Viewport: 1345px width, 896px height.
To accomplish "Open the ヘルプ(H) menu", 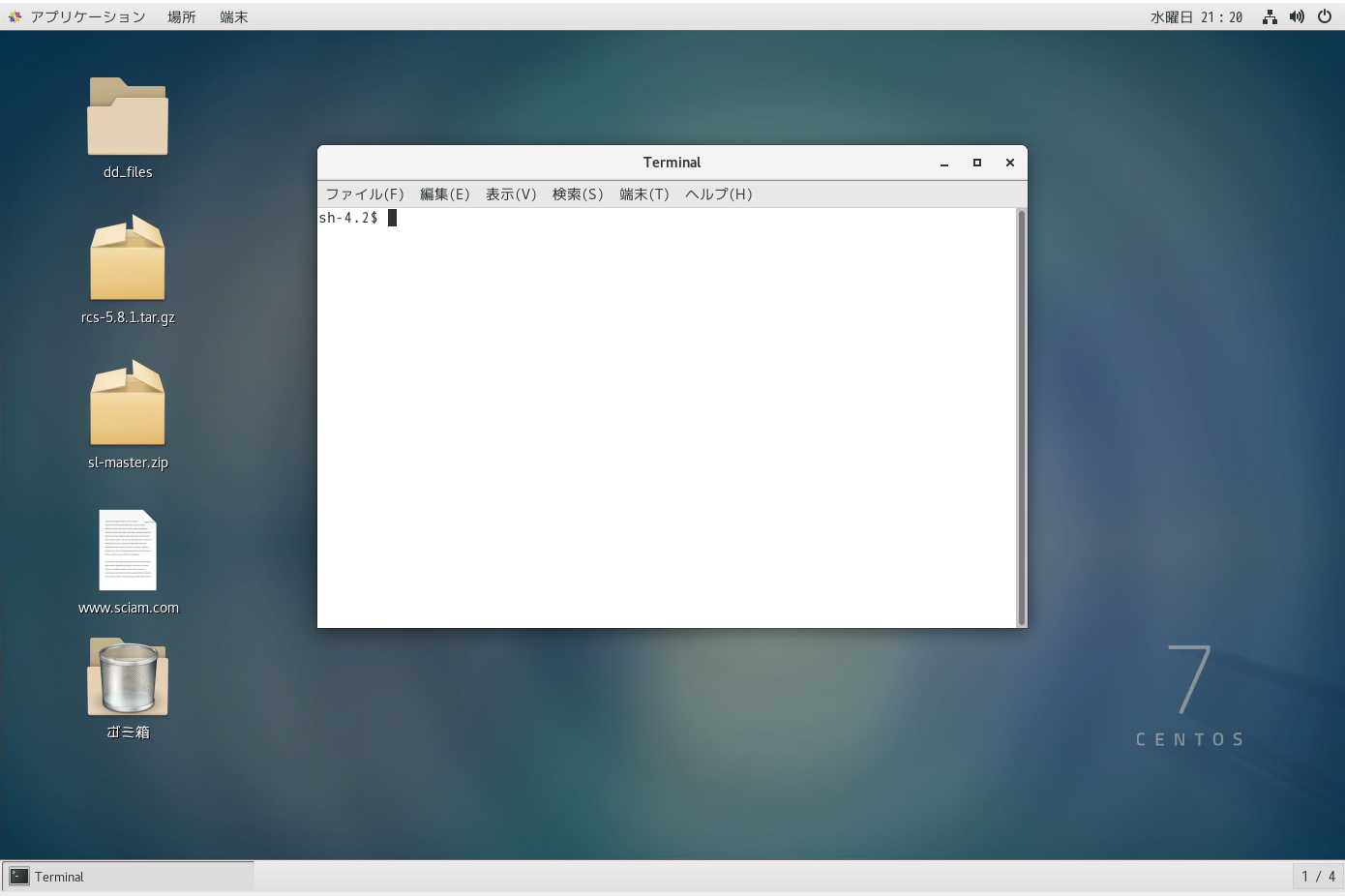I will tap(718, 194).
